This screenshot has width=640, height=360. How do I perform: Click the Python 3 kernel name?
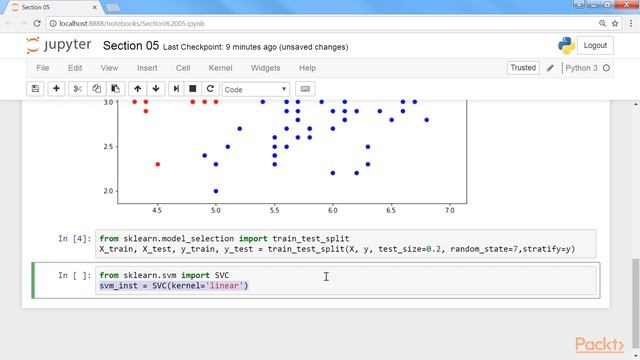(581, 68)
